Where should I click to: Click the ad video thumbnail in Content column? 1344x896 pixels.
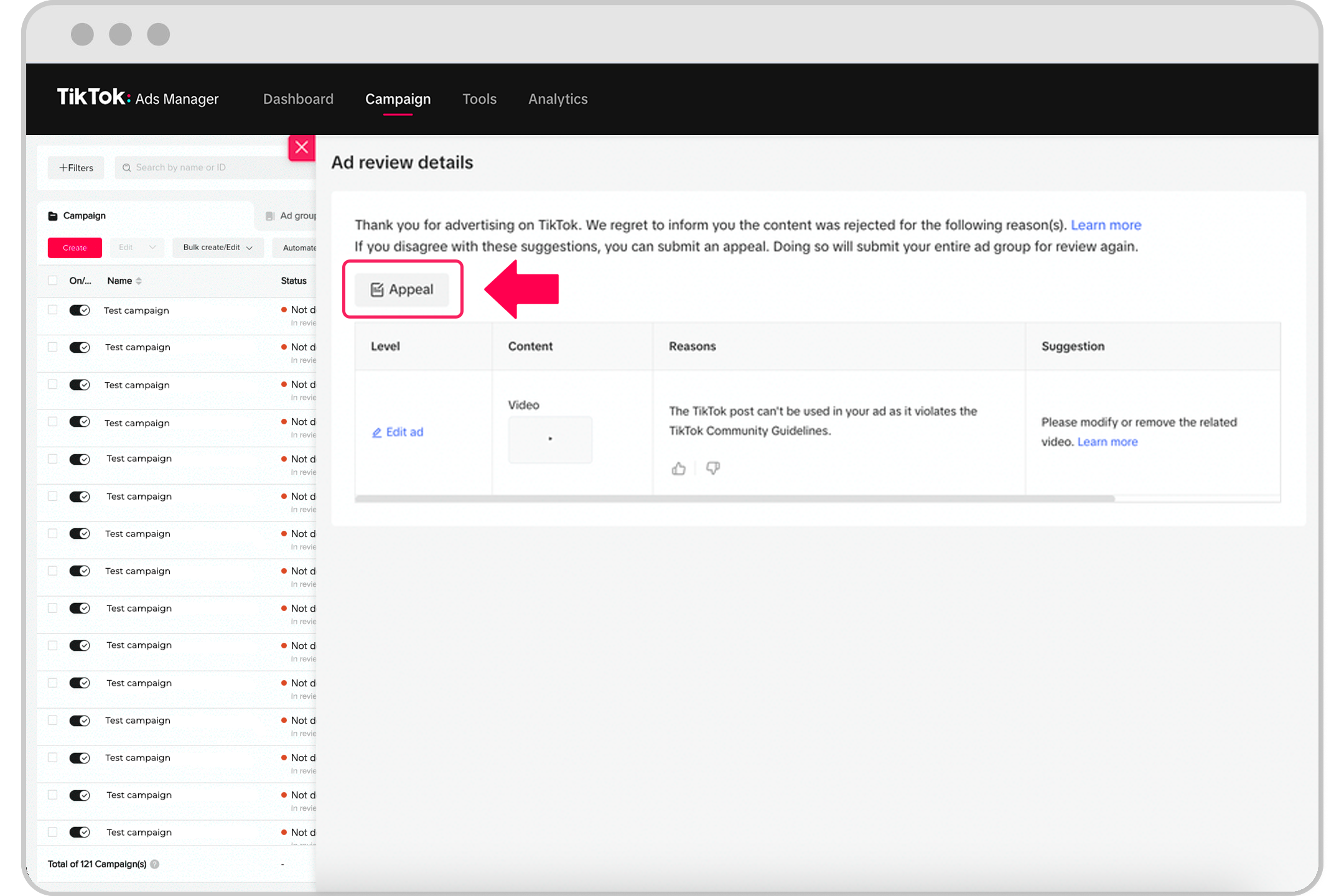(550, 438)
